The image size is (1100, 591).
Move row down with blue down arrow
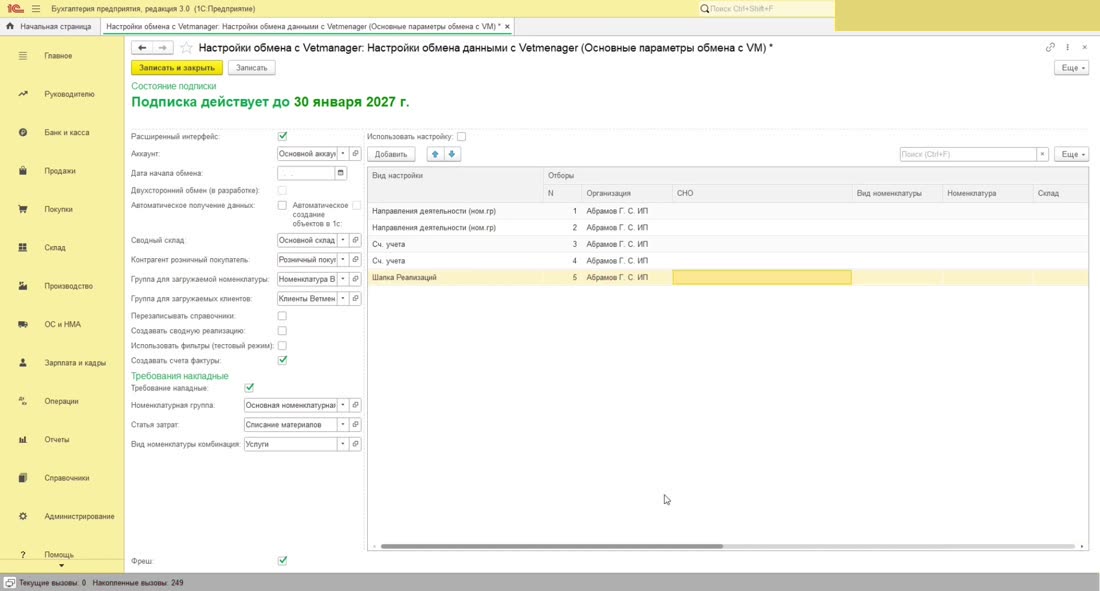(452, 154)
